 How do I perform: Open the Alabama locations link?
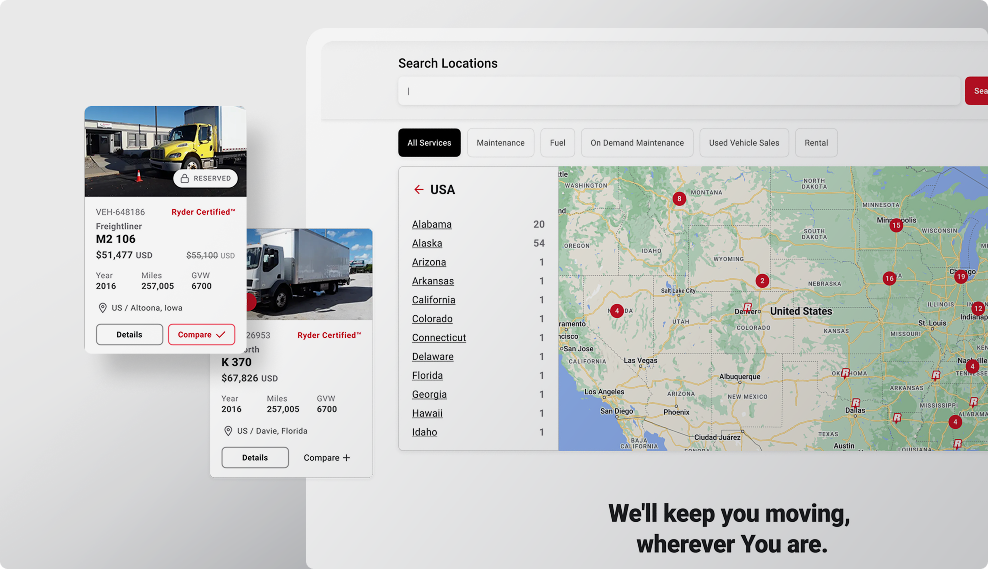432,224
